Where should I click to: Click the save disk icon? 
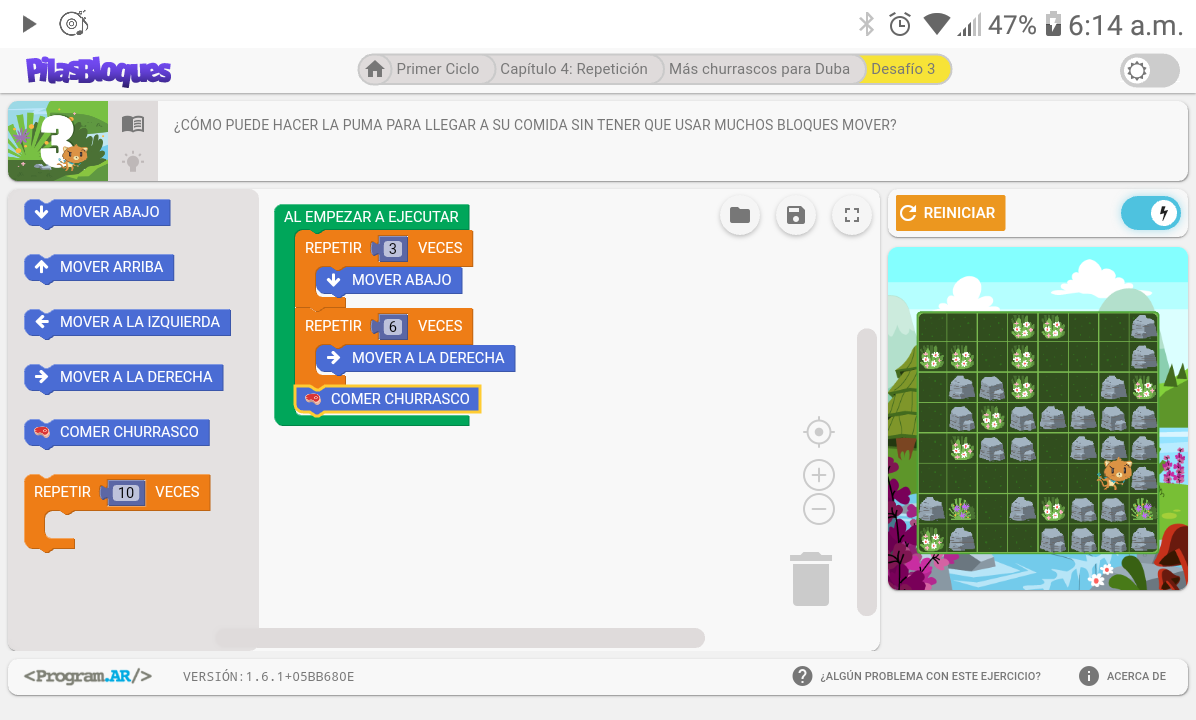click(796, 215)
